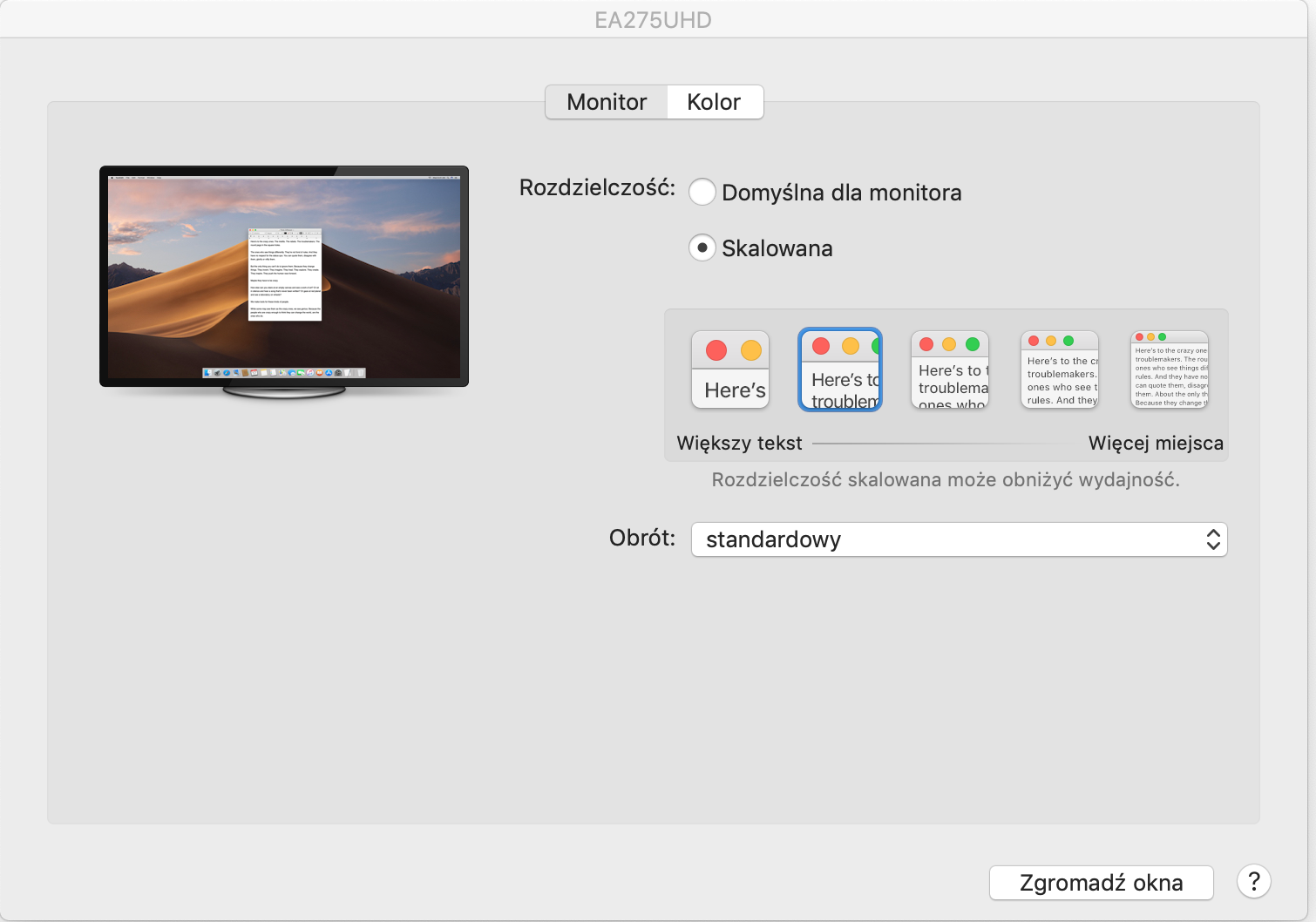Click the up-down arrows on Obrót popup
Screen dimensions: 1316x922
coord(1212,539)
